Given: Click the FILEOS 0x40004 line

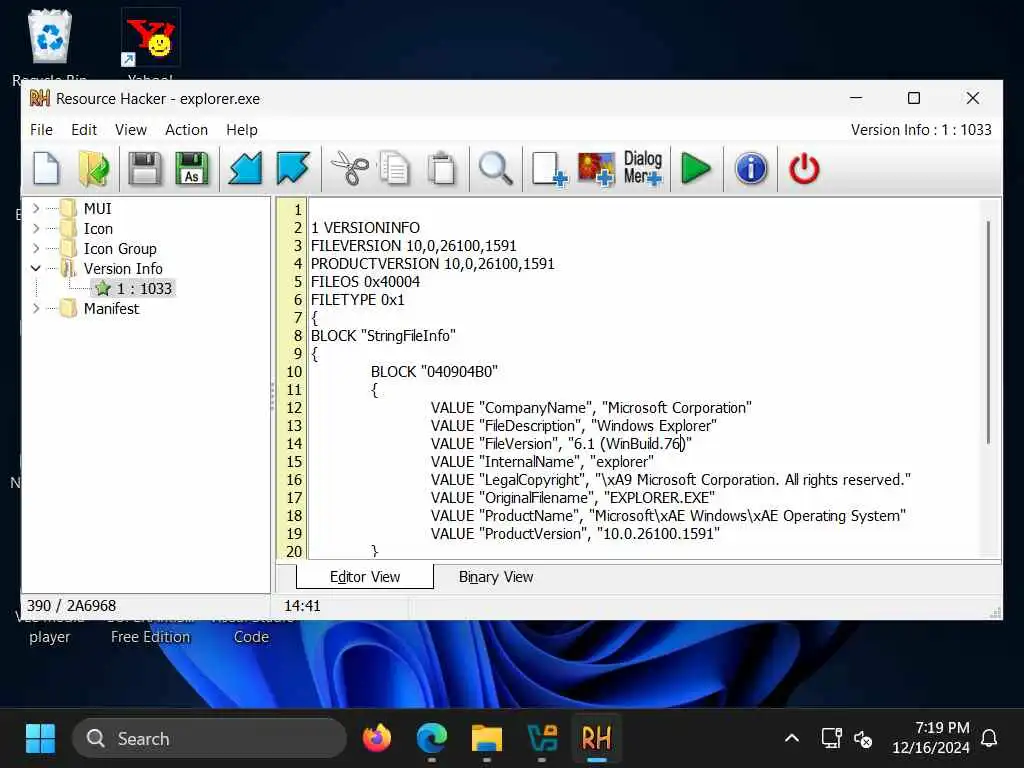Looking at the screenshot, I should [365, 281].
